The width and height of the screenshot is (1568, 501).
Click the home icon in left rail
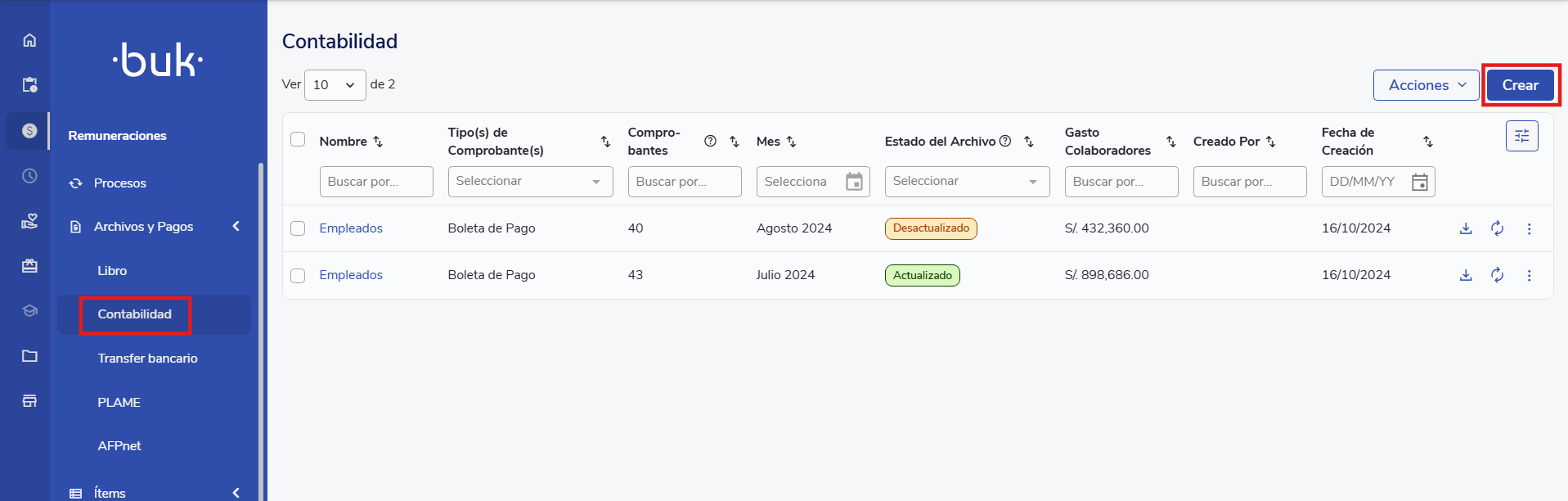tap(29, 40)
